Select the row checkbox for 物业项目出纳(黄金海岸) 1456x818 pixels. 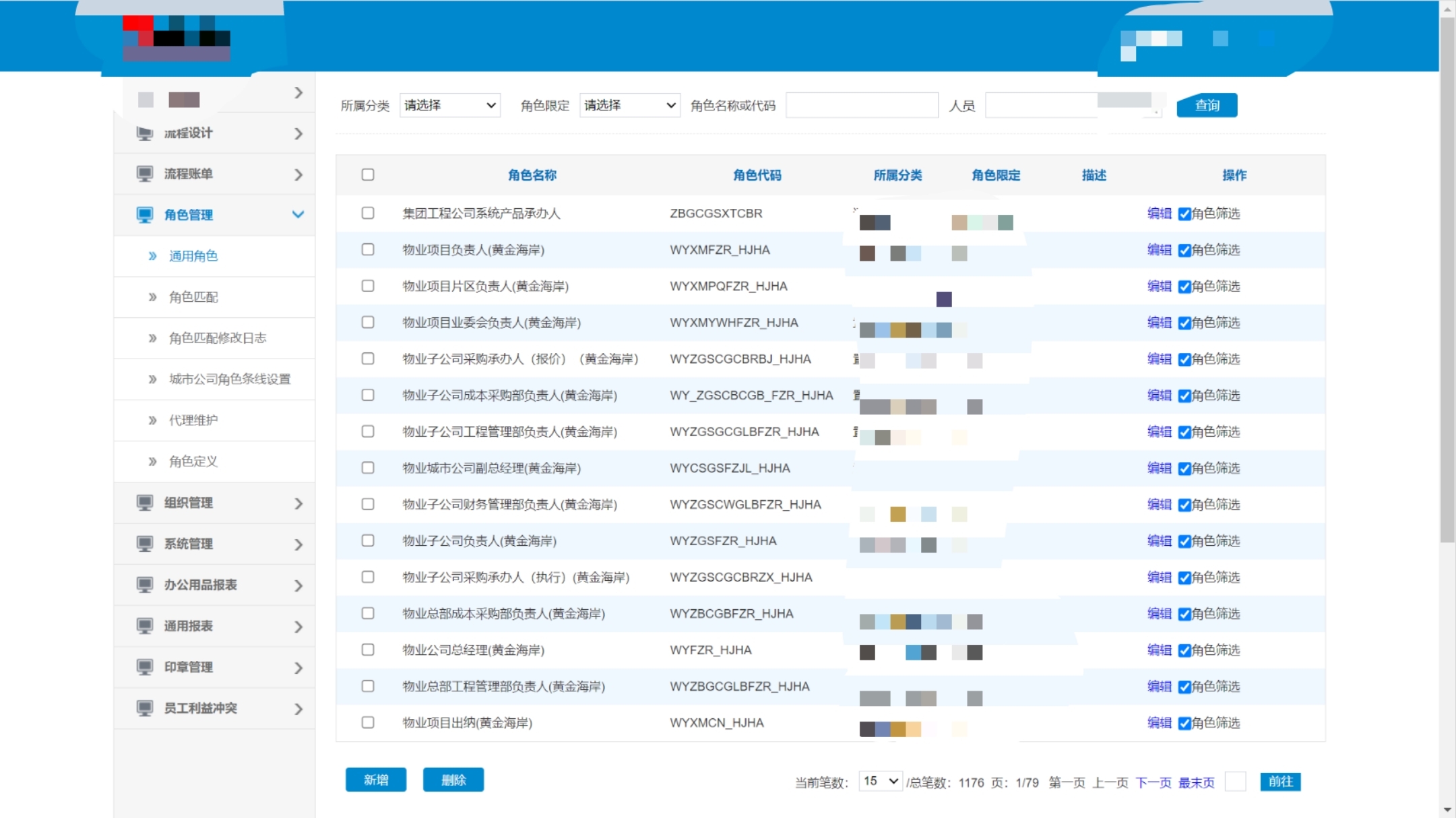coord(368,722)
